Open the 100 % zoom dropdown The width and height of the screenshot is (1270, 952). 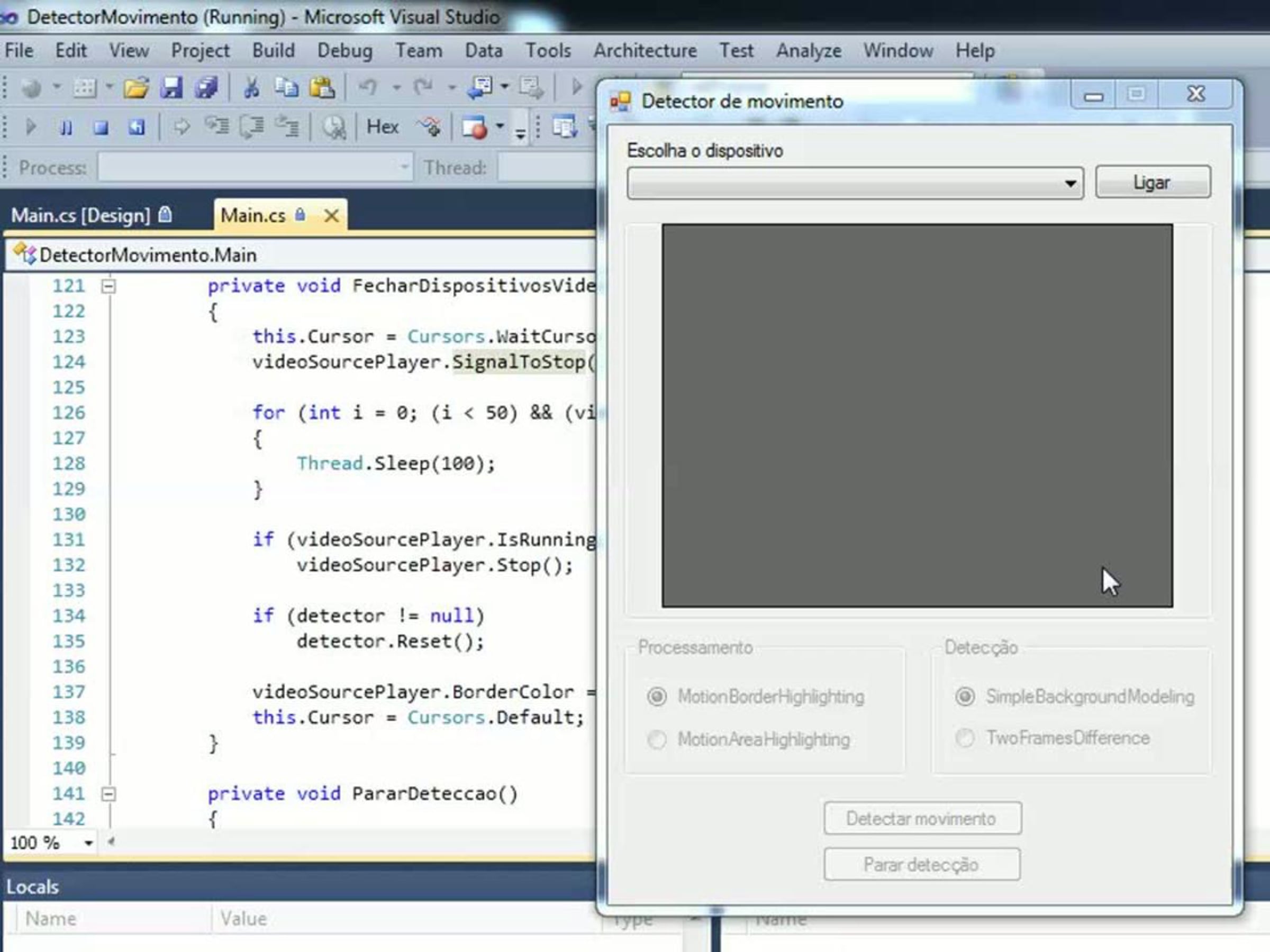(x=88, y=843)
